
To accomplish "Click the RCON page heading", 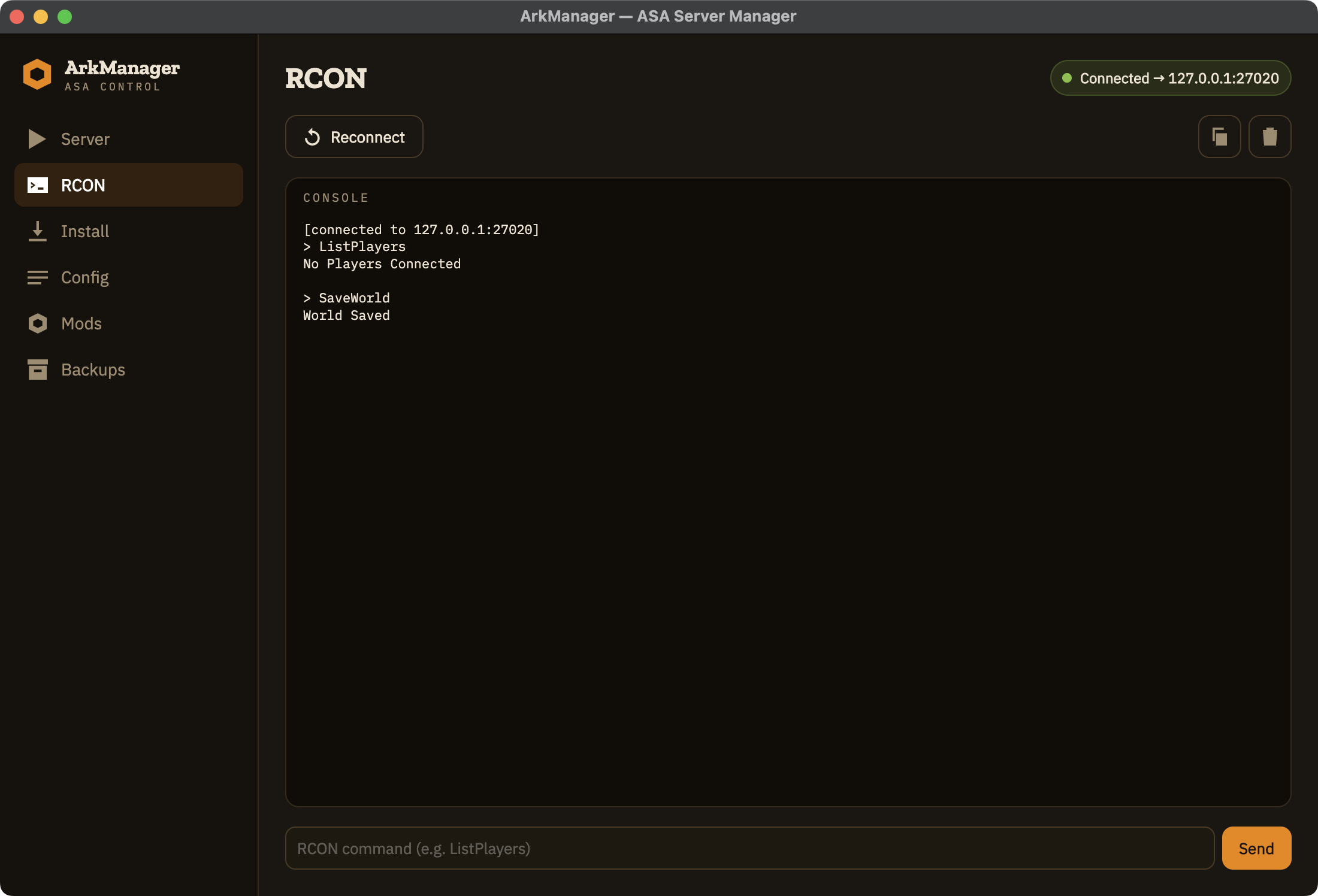I will tap(326, 78).
